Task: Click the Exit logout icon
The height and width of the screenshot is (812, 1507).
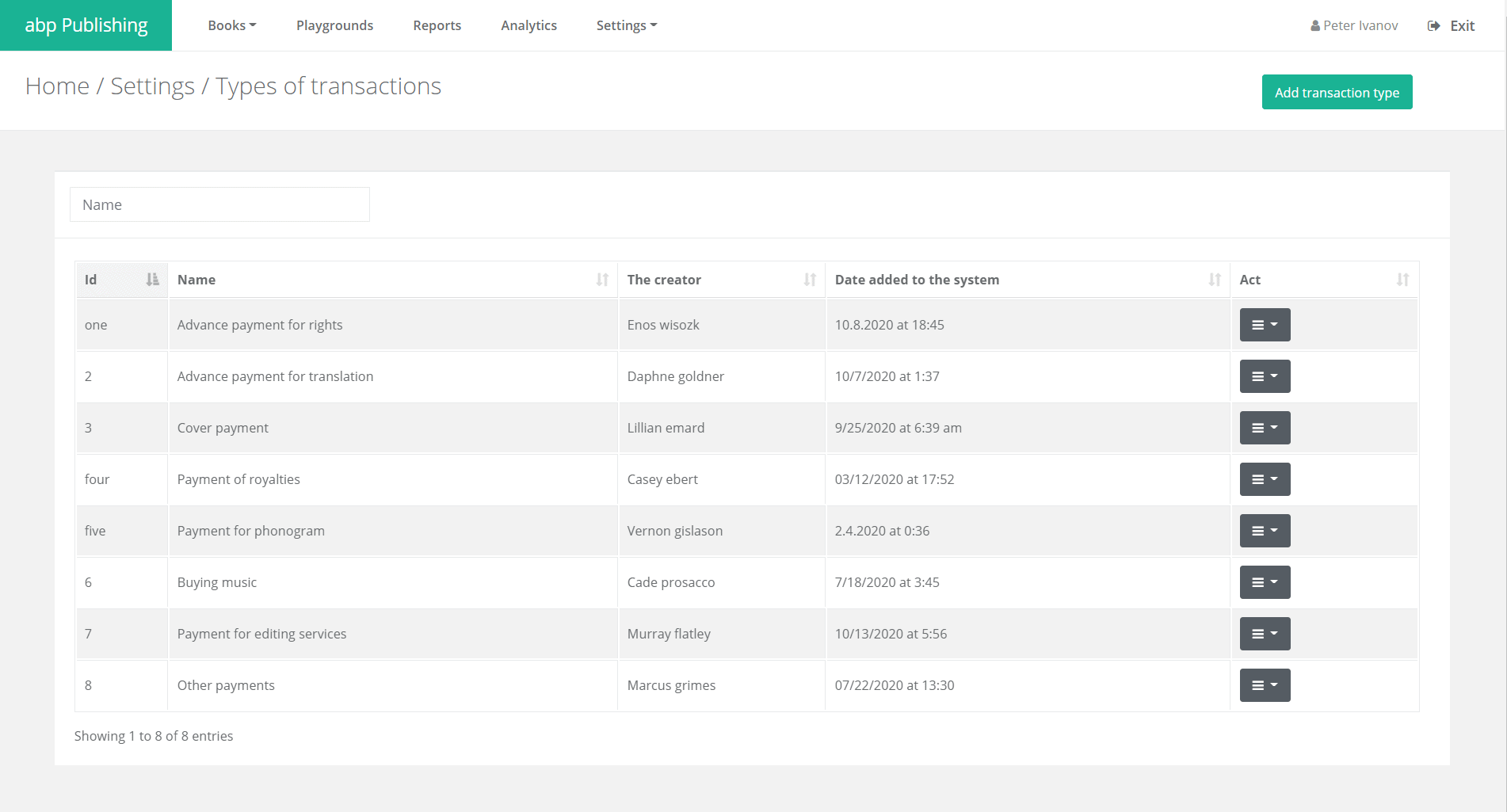Action: [1434, 26]
